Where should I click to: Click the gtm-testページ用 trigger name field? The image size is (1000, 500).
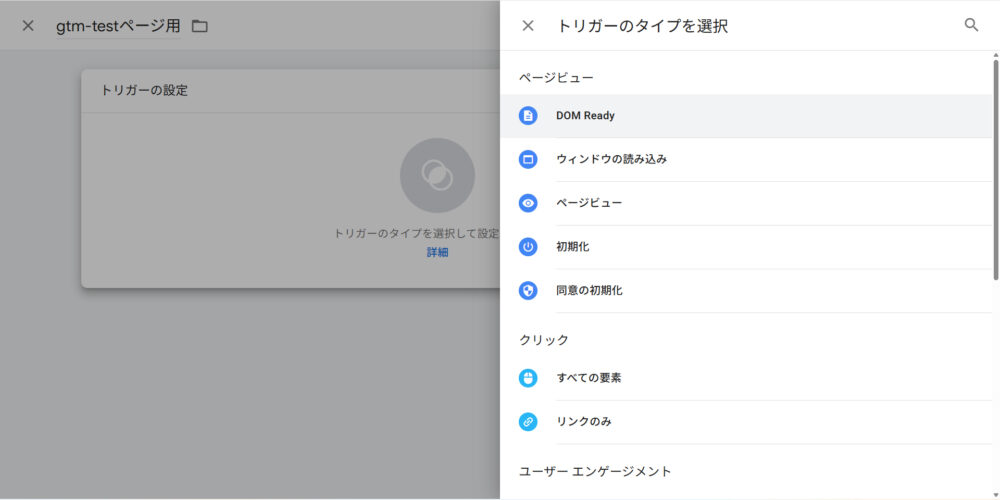click(x=118, y=26)
